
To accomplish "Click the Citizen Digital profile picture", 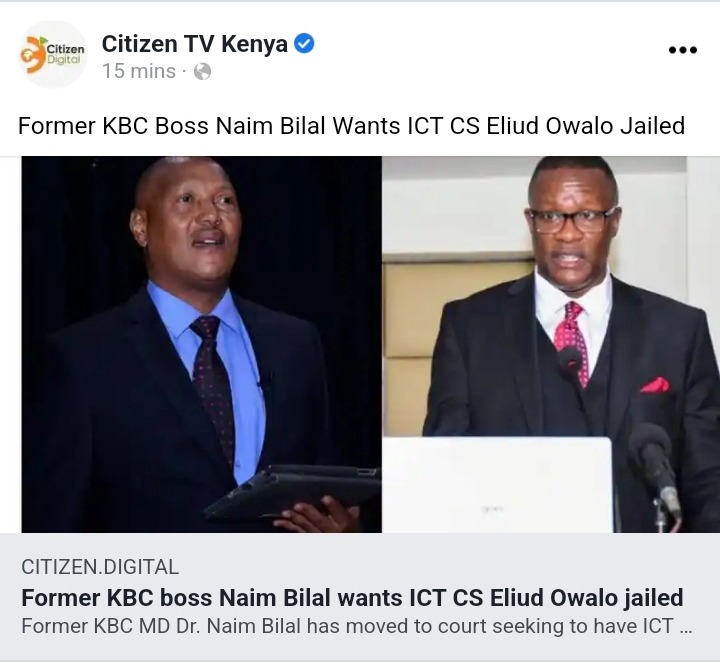I will [x=53, y=55].
